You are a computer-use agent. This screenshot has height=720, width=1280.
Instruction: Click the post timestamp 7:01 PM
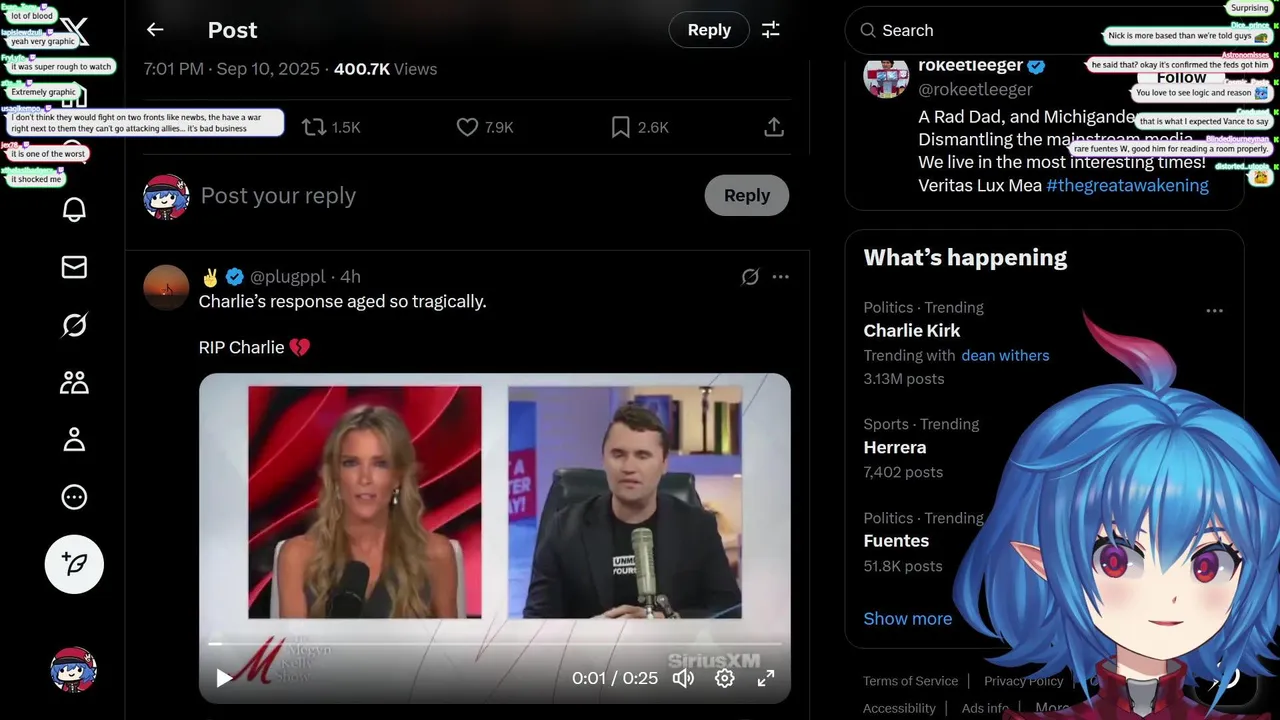(231, 69)
